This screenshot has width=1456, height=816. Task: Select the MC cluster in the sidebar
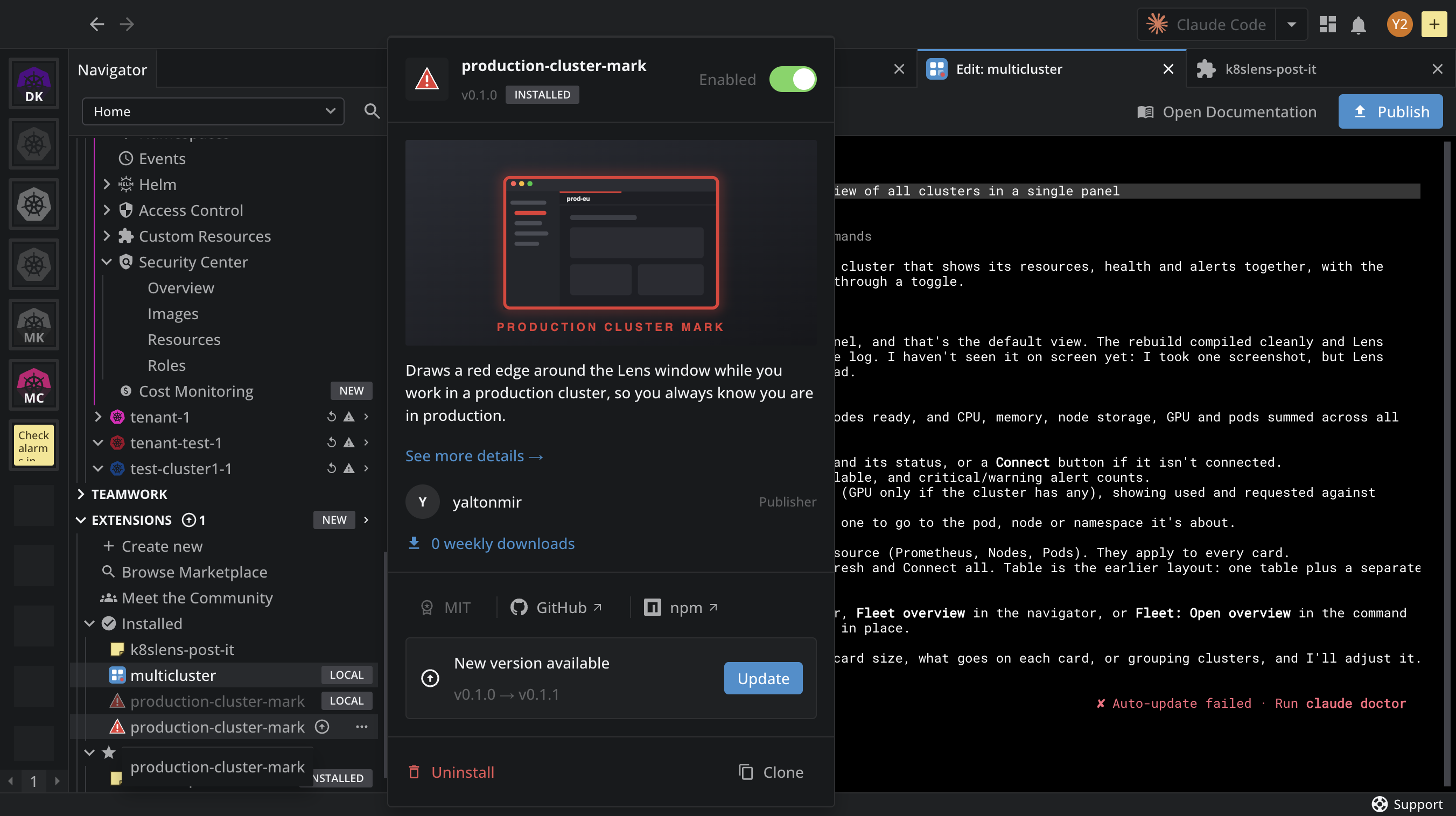[x=34, y=385]
